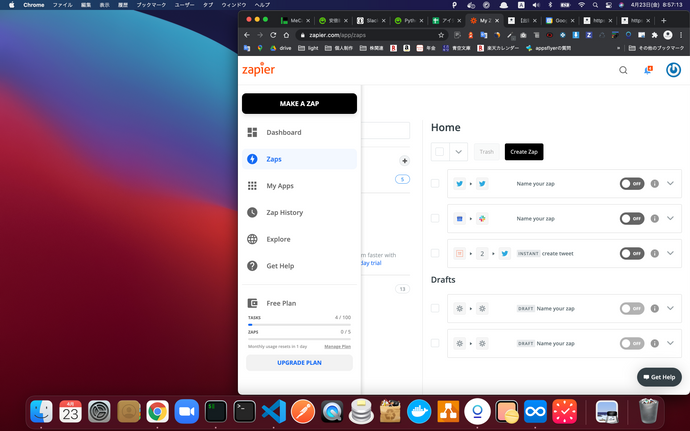Screen dimensions: 690x431
Task: Open Zoom from the dock
Action: 187,412
